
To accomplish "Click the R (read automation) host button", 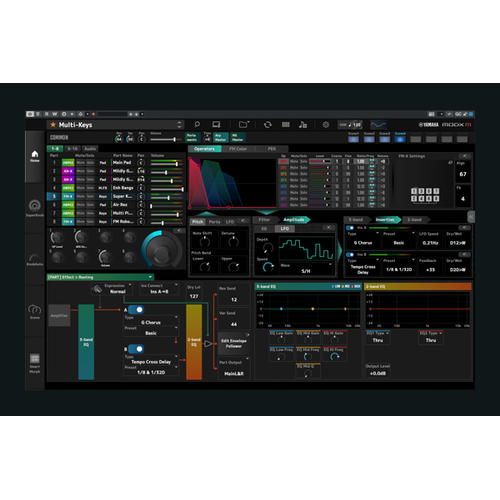I will tap(47, 114).
